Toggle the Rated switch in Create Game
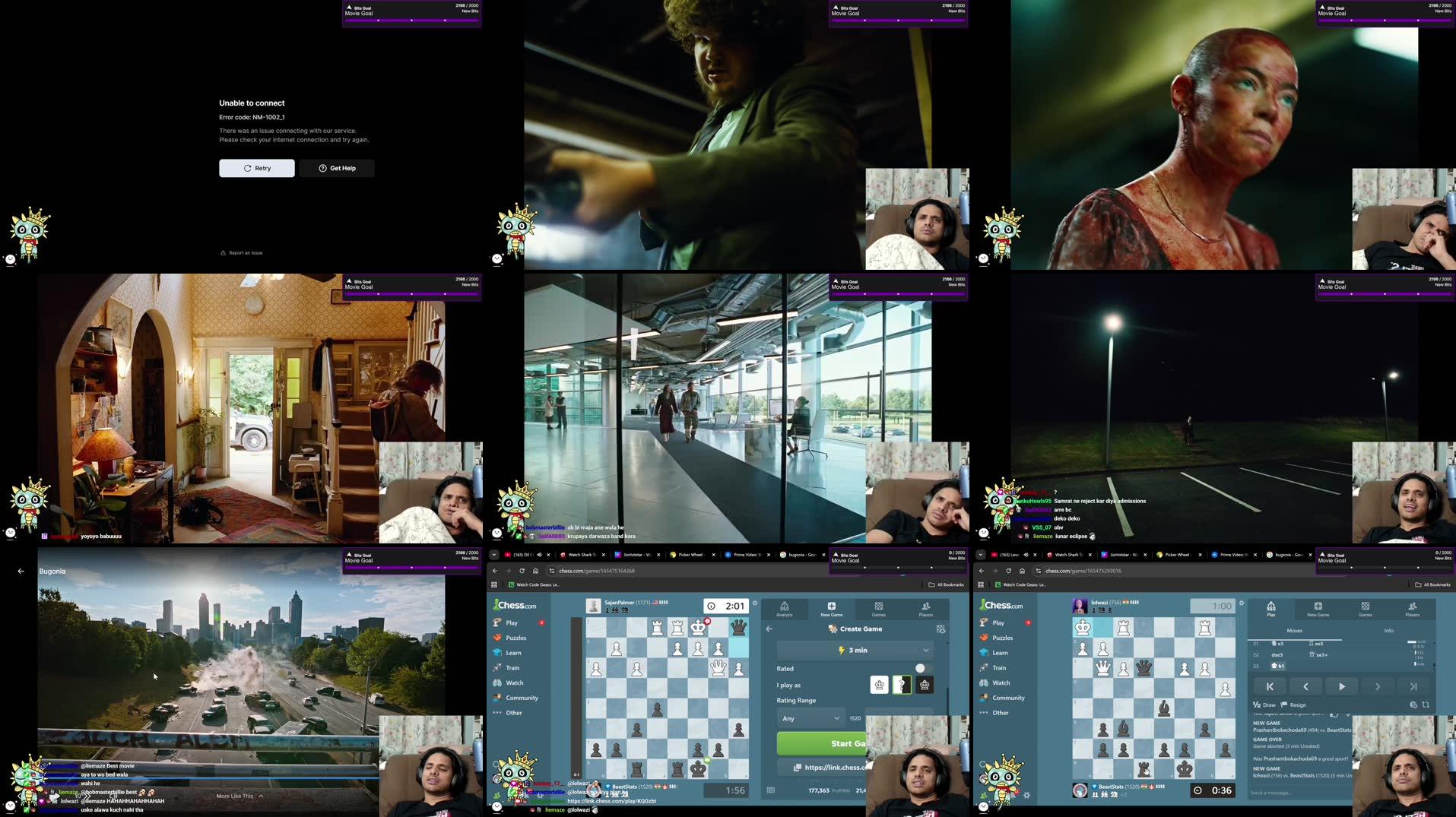 coord(921,667)
